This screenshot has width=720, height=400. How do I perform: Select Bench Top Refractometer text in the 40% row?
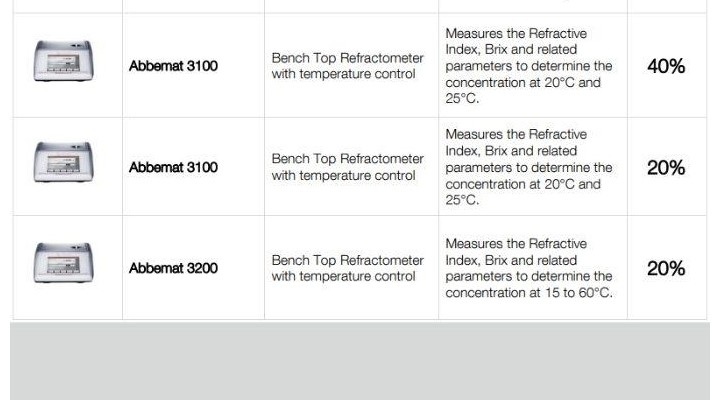tap(347, 59)
